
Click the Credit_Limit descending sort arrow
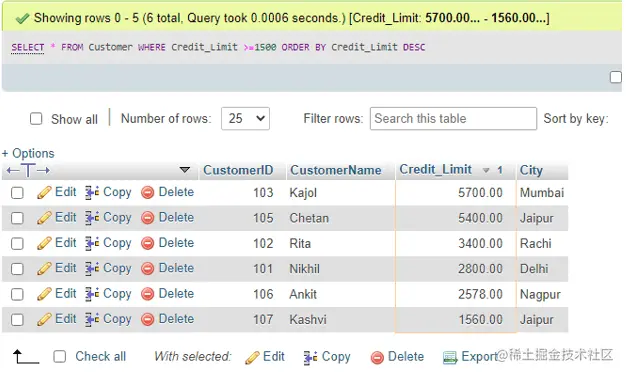click(486, 171)
